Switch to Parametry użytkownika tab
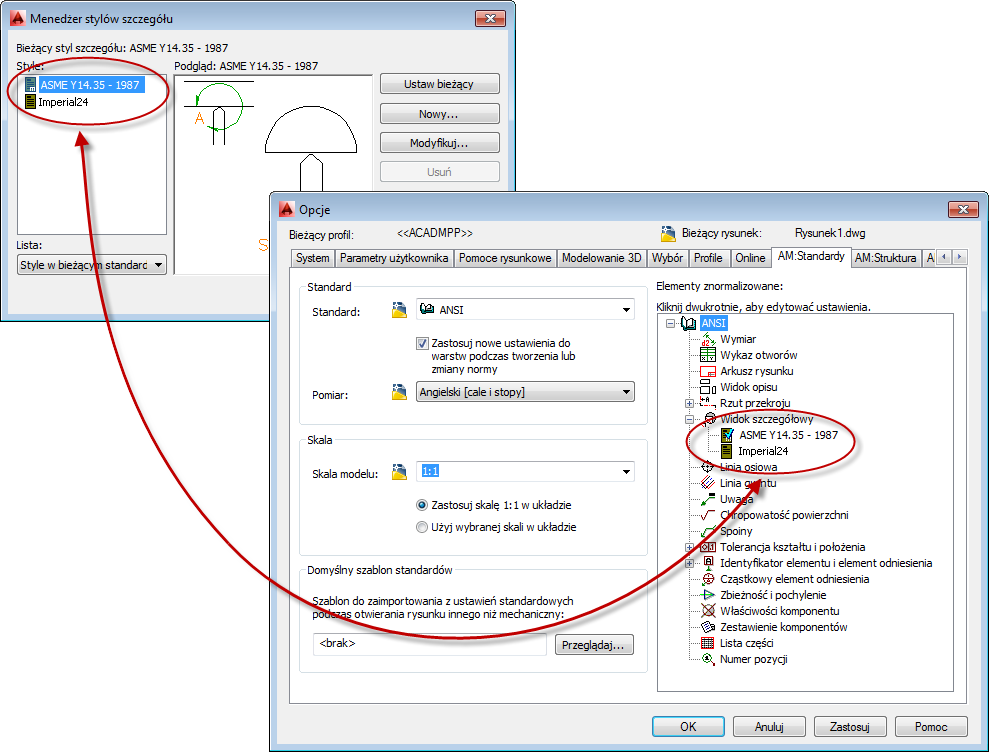The height and width of the screenshot is (752, 989). (394, 258)
